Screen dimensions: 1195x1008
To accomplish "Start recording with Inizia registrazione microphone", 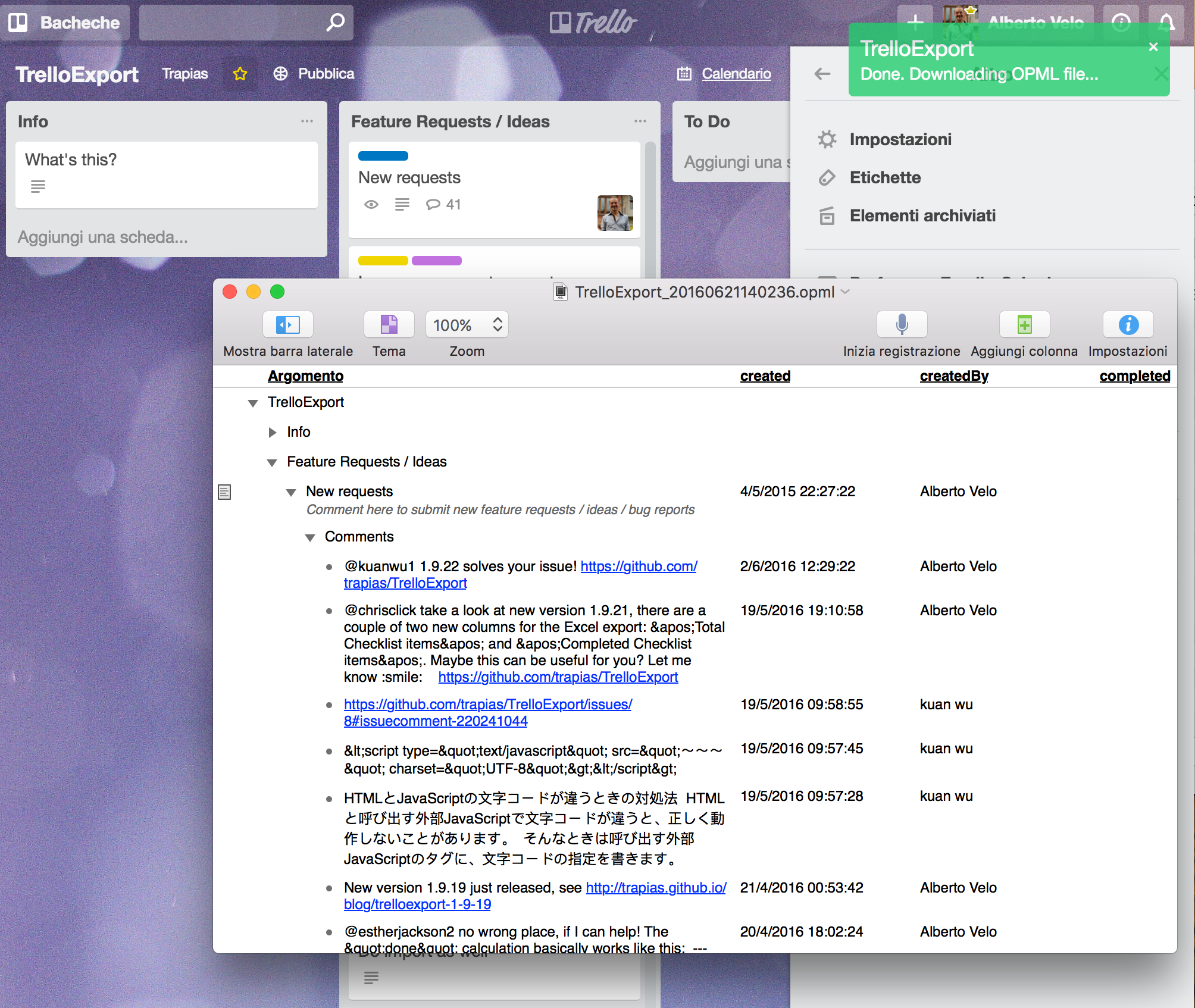I will coord(902,325).
